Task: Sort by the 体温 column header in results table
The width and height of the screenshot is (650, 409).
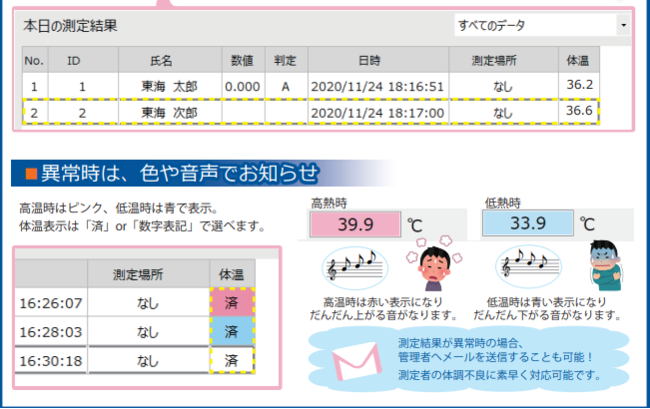Action: pyautogui.click(x=578, y=61)
